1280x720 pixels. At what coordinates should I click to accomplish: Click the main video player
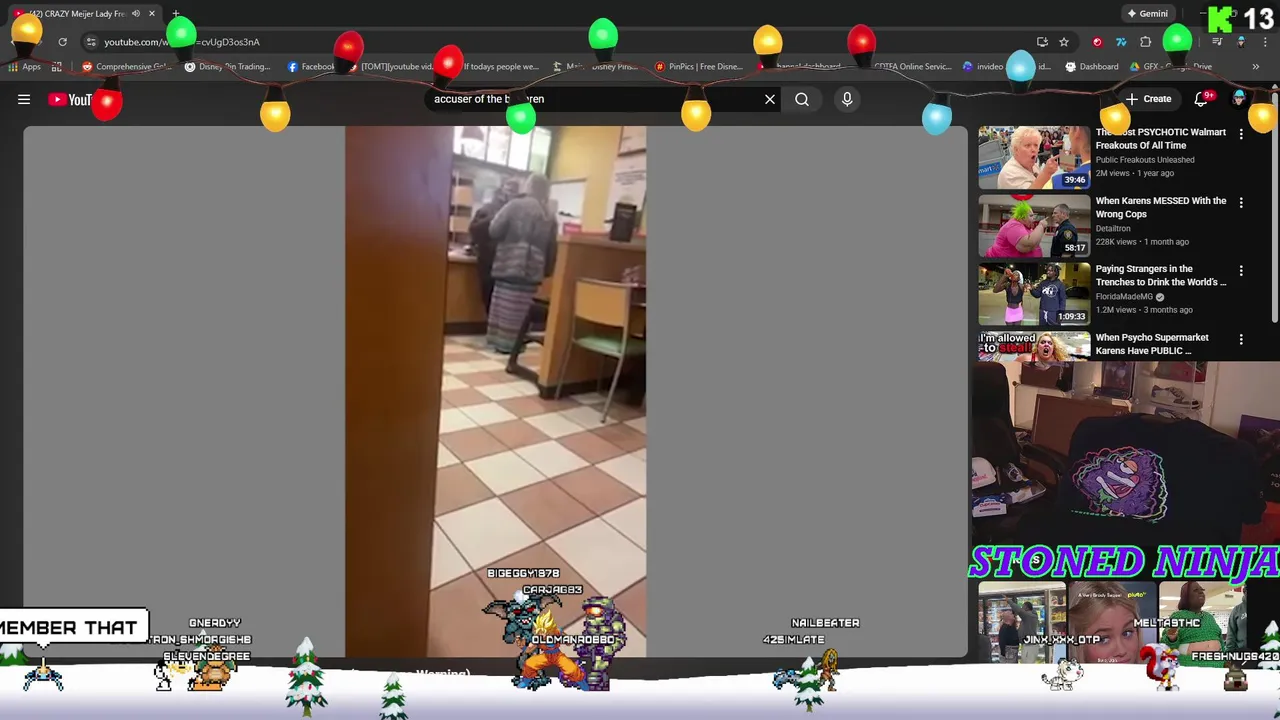pyautogui.click(x=495, y=391)
